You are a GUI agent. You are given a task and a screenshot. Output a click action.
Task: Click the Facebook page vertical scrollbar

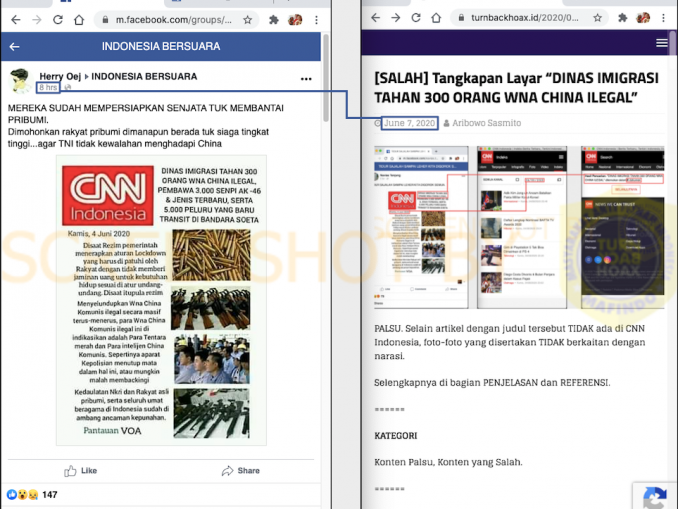tap(326, 78)
